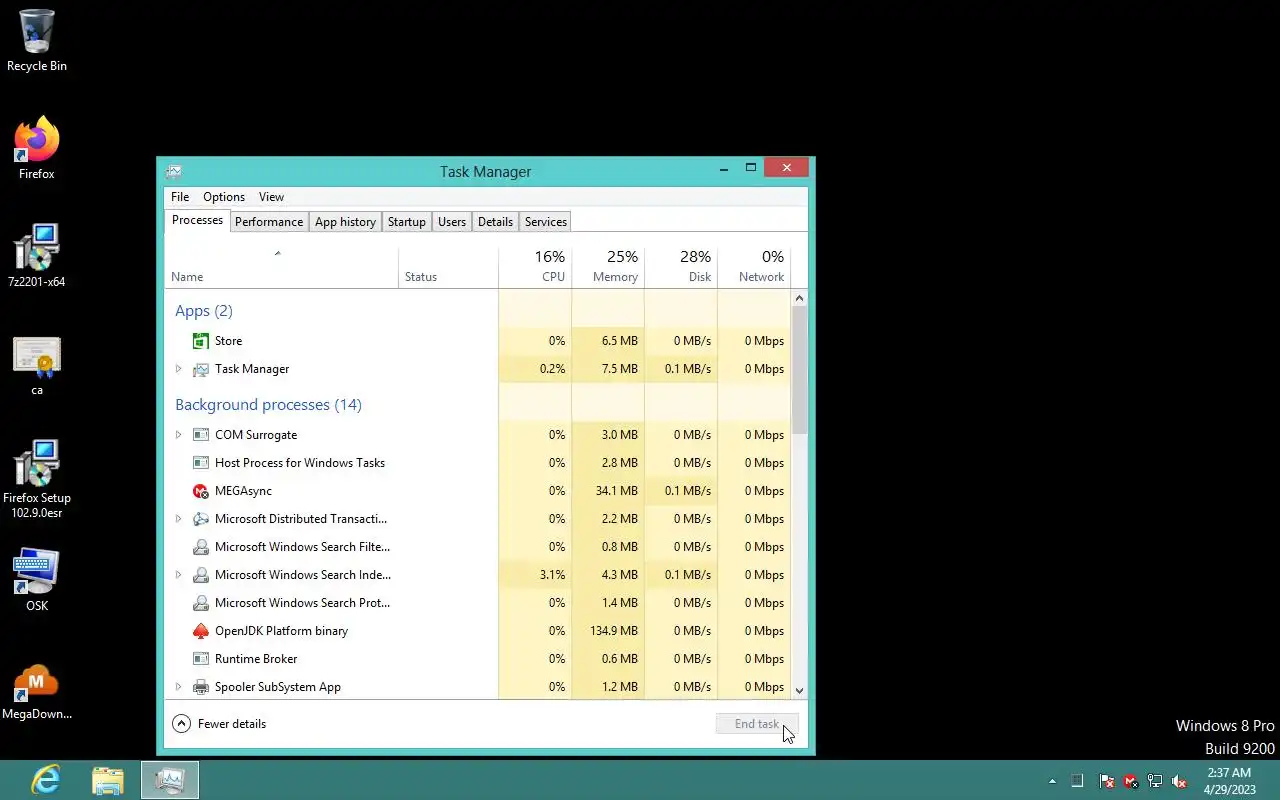Viewport: 1280px width, 800px height.
Task: Switch to the App history tab
Action: click(x=345, y=222)
